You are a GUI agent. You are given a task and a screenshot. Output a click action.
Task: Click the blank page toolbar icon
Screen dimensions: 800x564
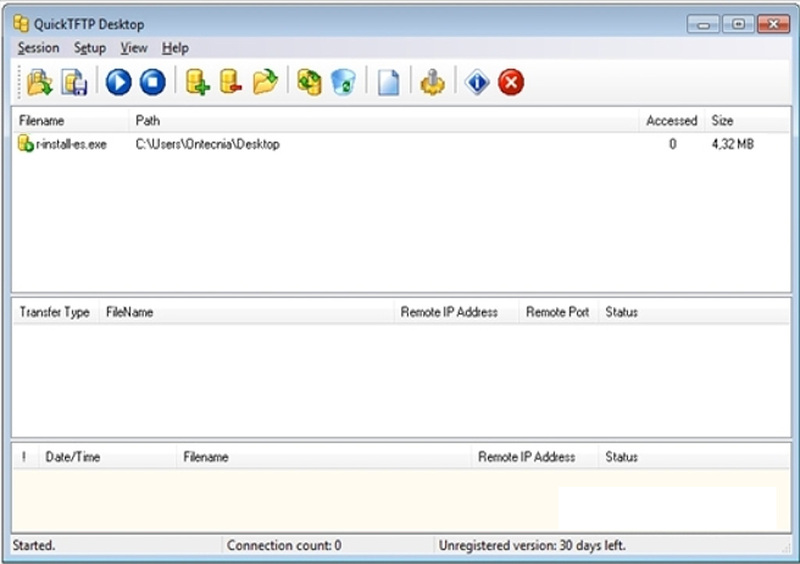[388, 82]
